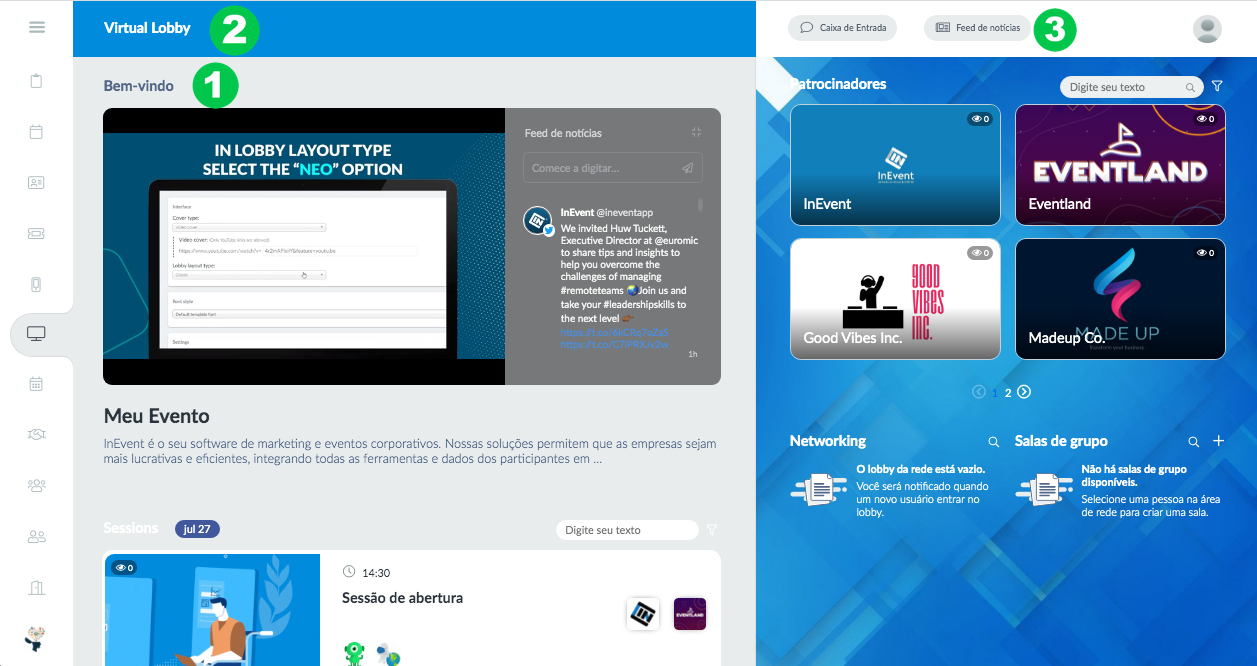Add a new group room with plus
1257x666 pixels.
[x=1218, y=441]
